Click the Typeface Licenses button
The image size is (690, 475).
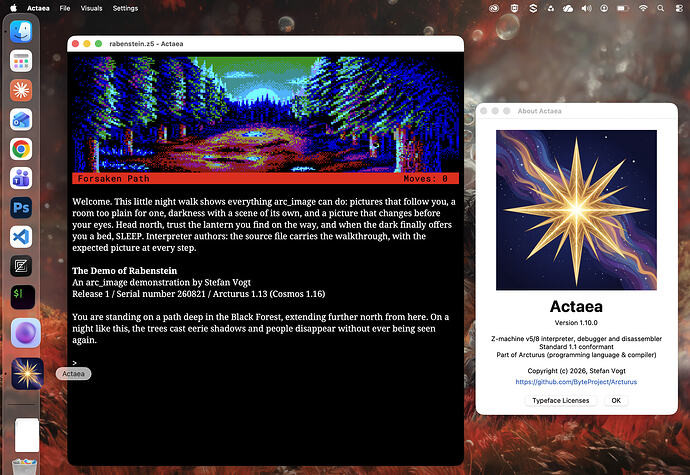pyautogui.click(x=560, y=400)
